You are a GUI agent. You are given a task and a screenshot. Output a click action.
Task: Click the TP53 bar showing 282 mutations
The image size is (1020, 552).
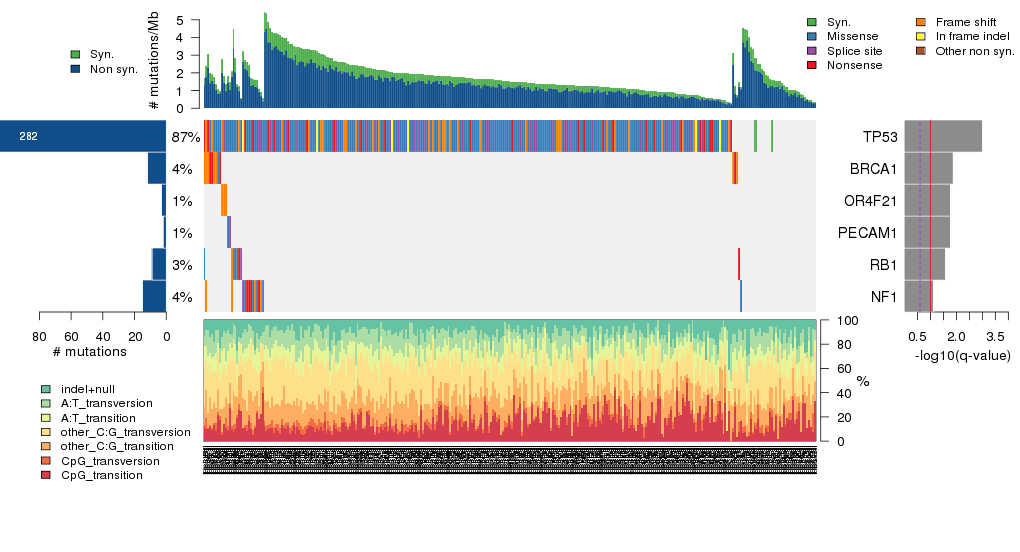point(83,136)
